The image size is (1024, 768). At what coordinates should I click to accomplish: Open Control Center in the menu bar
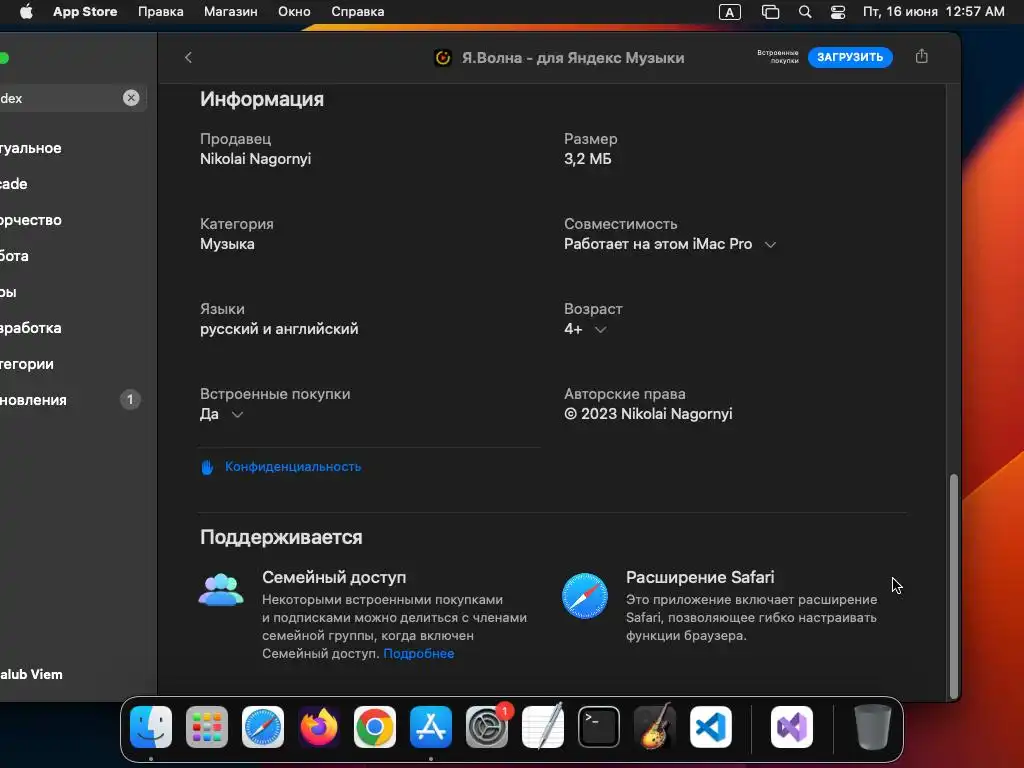(838, 12)
